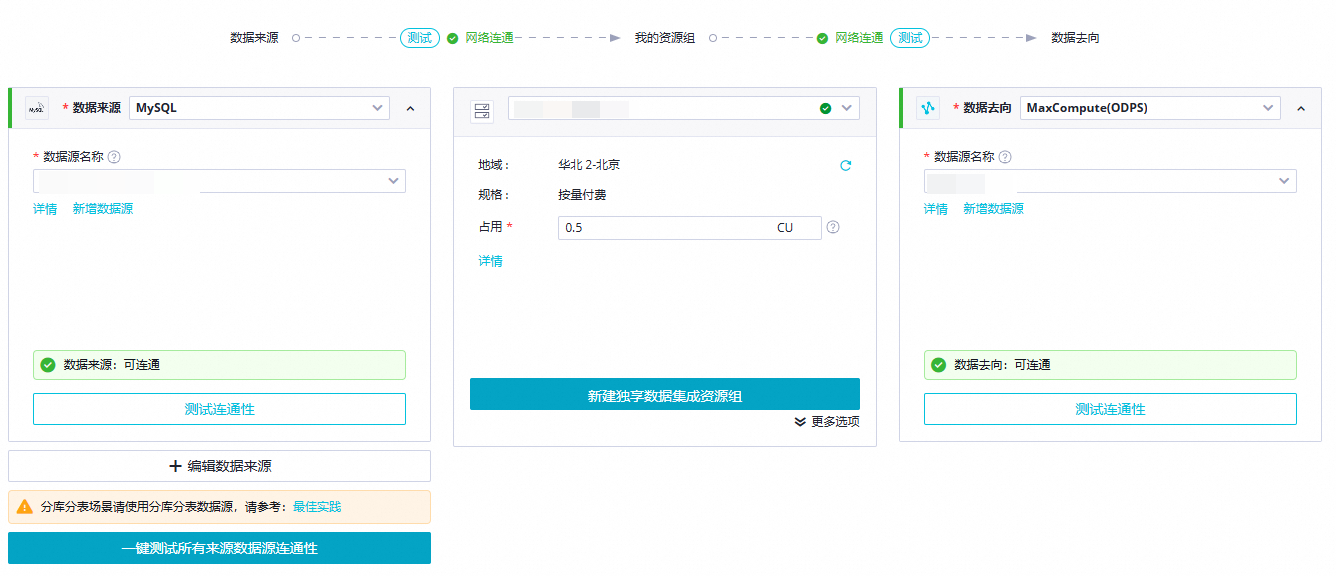Click 数据来源 step label in the header
The width and height of the screenshot is (1336, 576).
[254, 38]
